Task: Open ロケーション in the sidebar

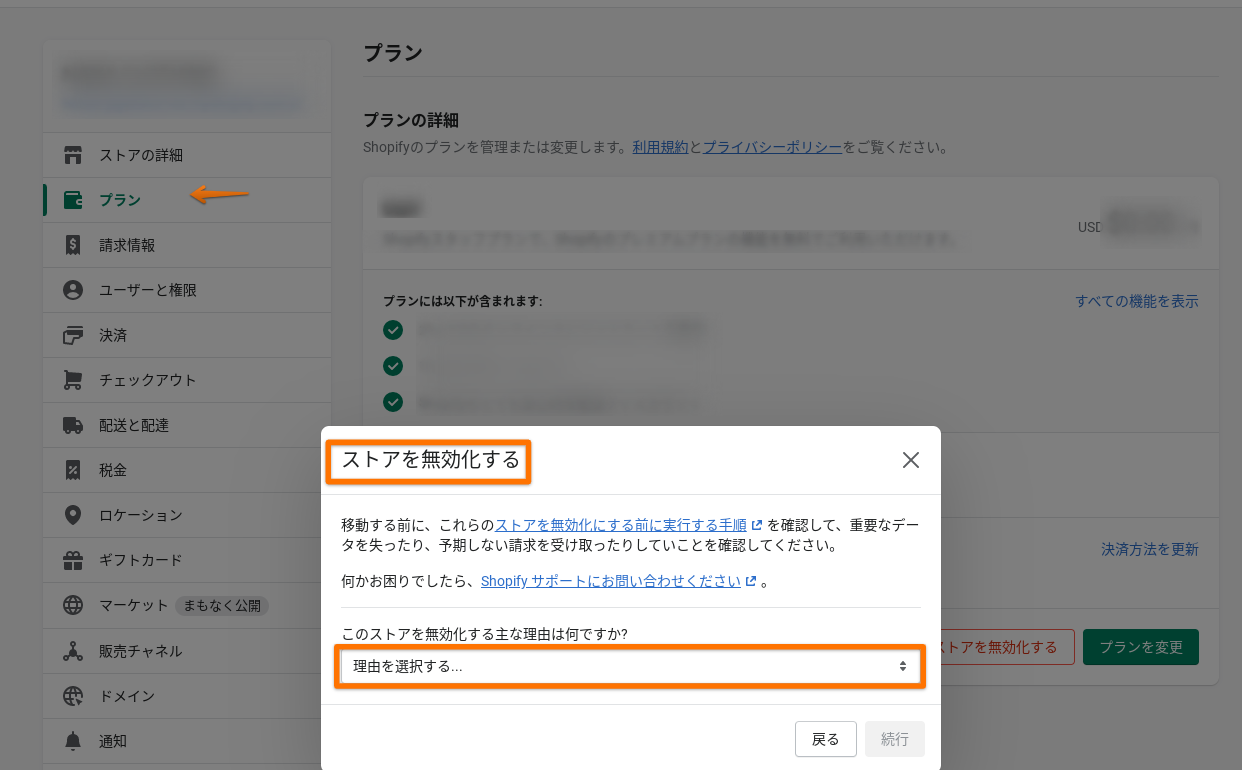Action: coord(187,515)
